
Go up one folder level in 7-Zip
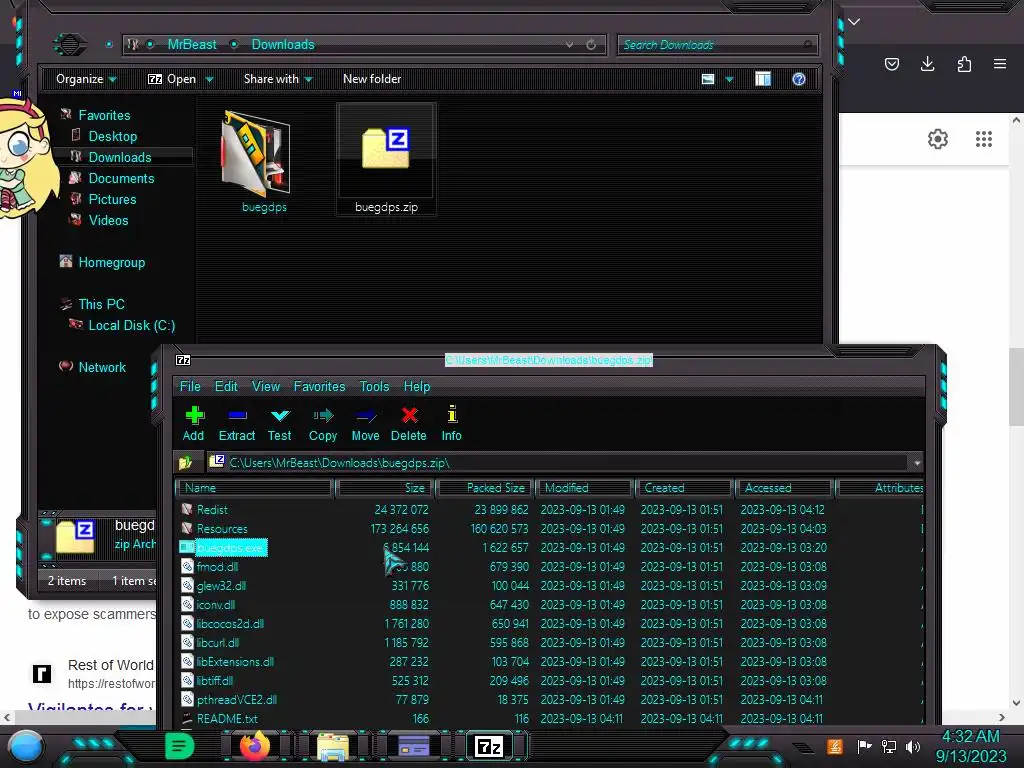[x=185, y=462]
